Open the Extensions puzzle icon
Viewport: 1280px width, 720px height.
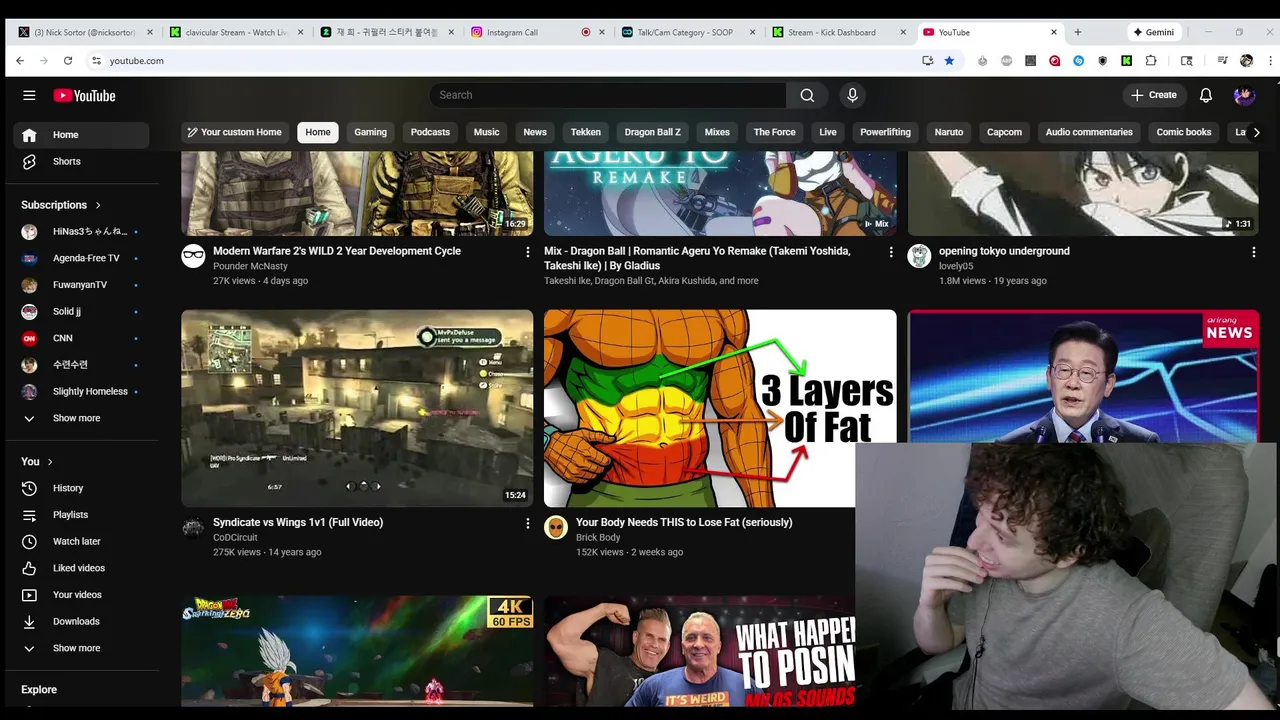[1151, 61]
